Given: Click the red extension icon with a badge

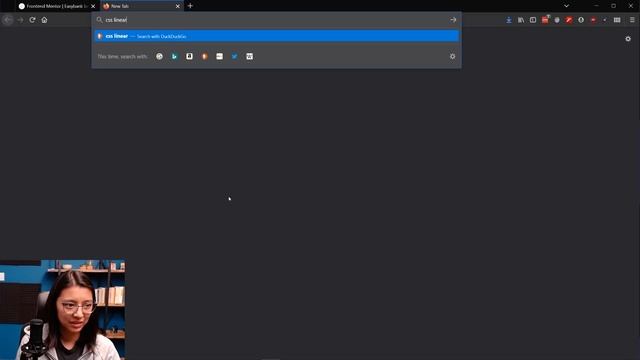Looking at the screenshot, I should pos(545,19).
